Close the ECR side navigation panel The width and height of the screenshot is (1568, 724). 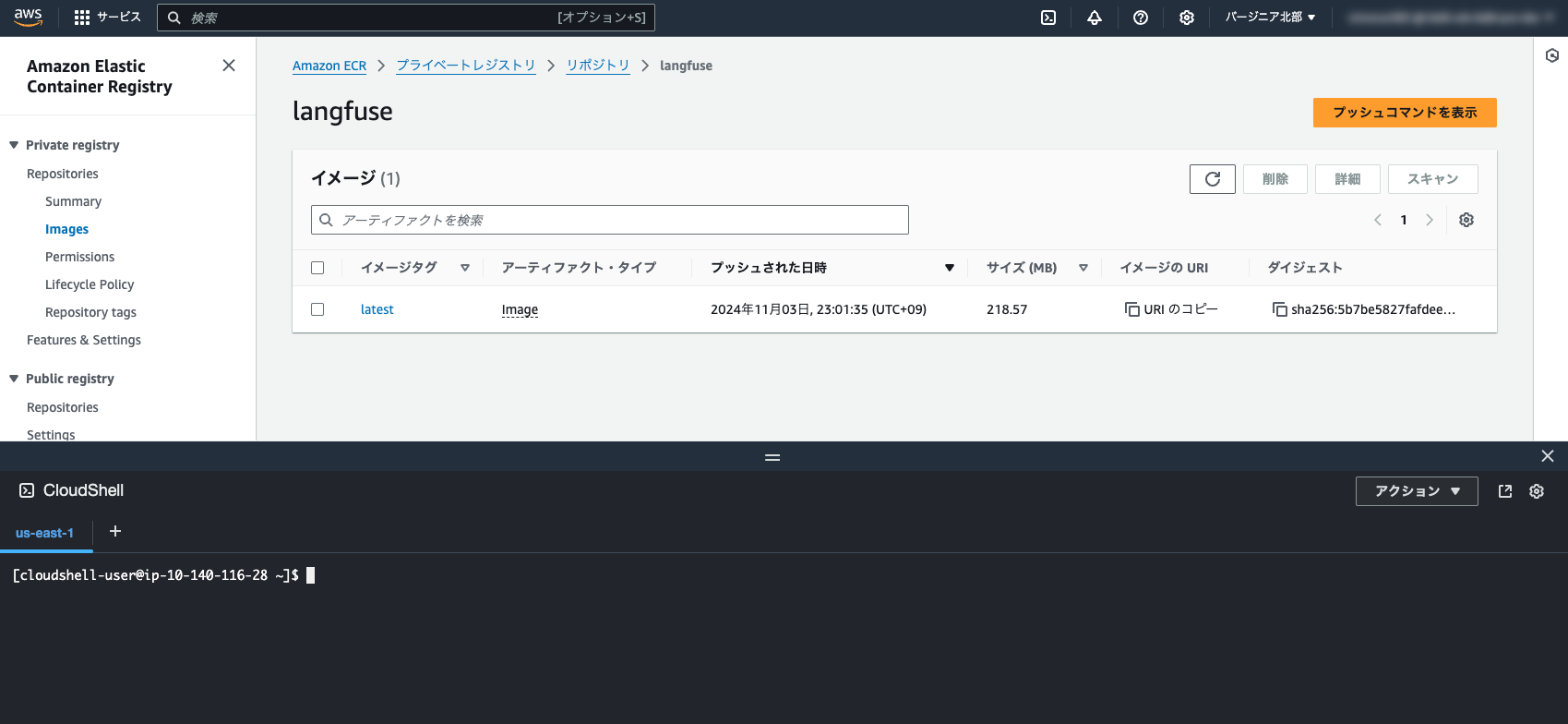(229, 66)
